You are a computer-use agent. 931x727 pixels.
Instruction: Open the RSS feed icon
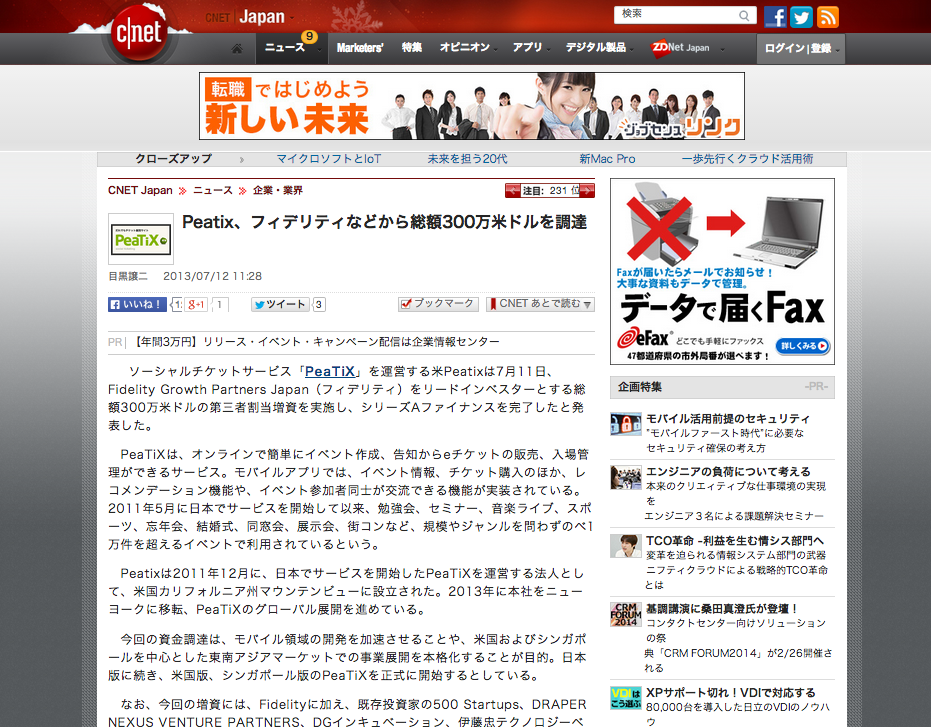coord(828,17)
